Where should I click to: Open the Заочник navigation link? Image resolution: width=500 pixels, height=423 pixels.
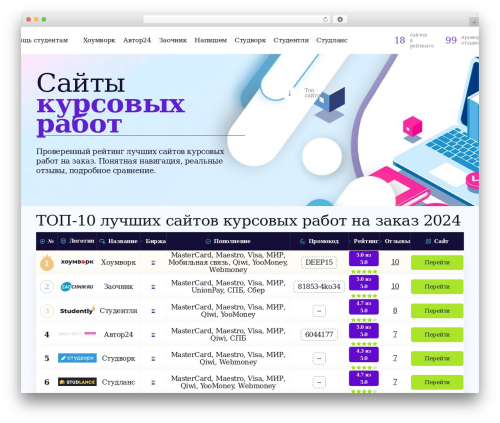point(173,40)
